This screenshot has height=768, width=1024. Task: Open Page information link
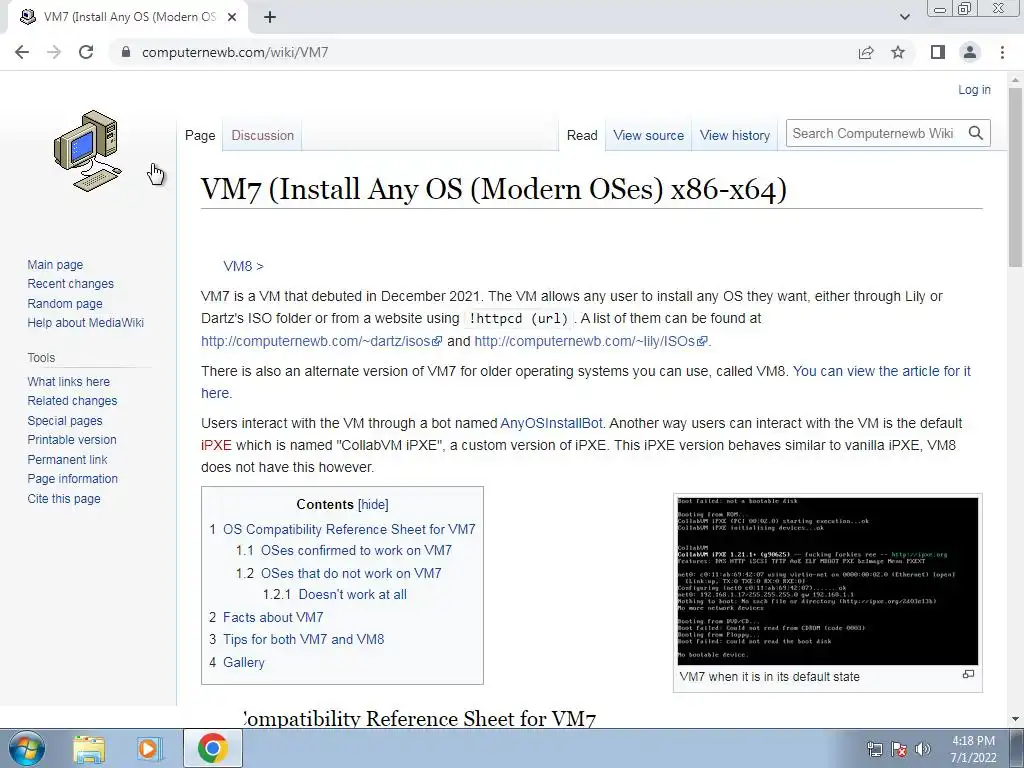(72, 478)
